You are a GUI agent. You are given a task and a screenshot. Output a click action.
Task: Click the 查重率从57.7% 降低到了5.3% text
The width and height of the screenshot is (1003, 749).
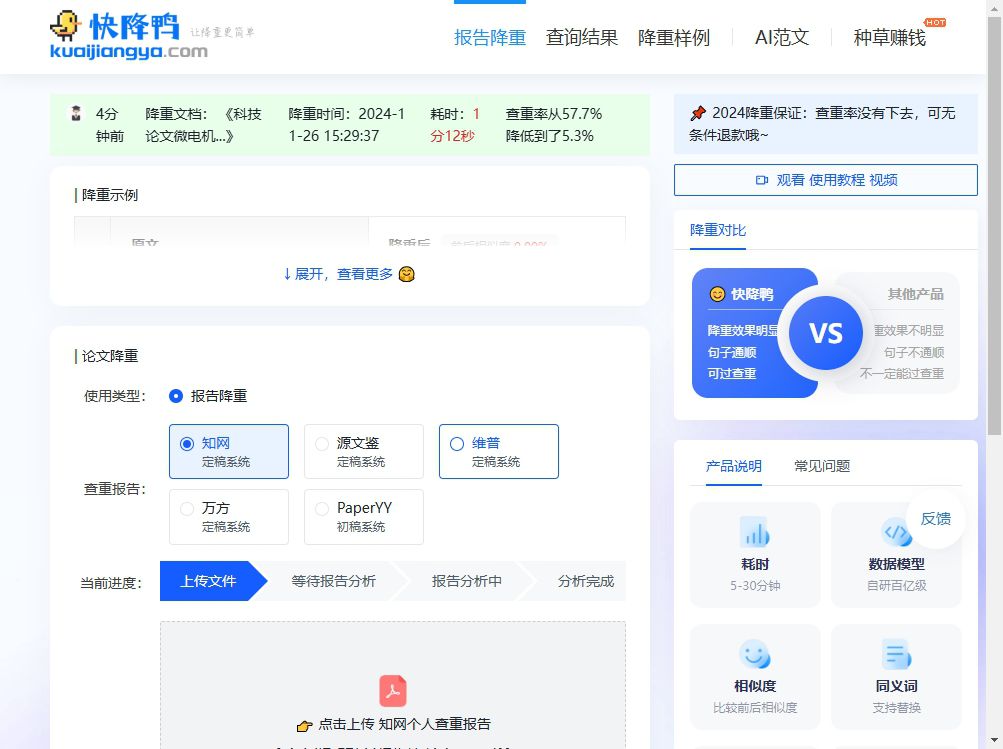553,125
